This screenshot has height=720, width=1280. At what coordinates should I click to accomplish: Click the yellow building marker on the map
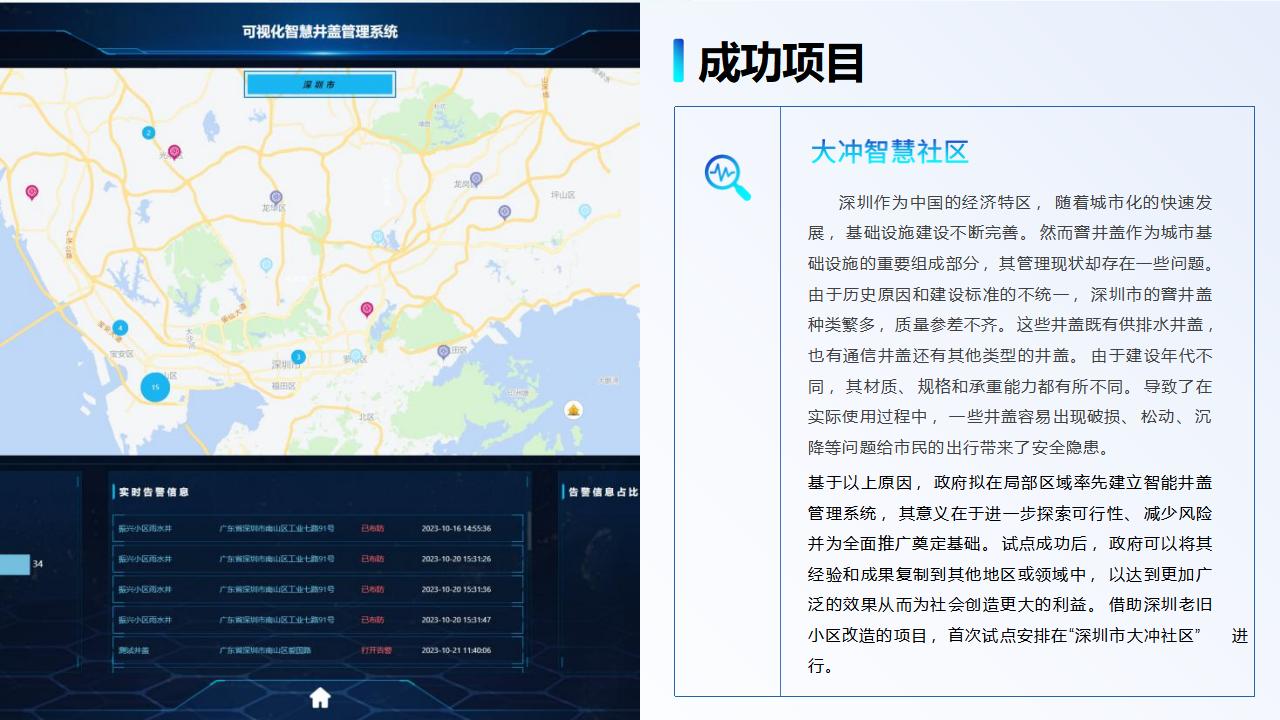pyautogui.click(x=573, y=409)
